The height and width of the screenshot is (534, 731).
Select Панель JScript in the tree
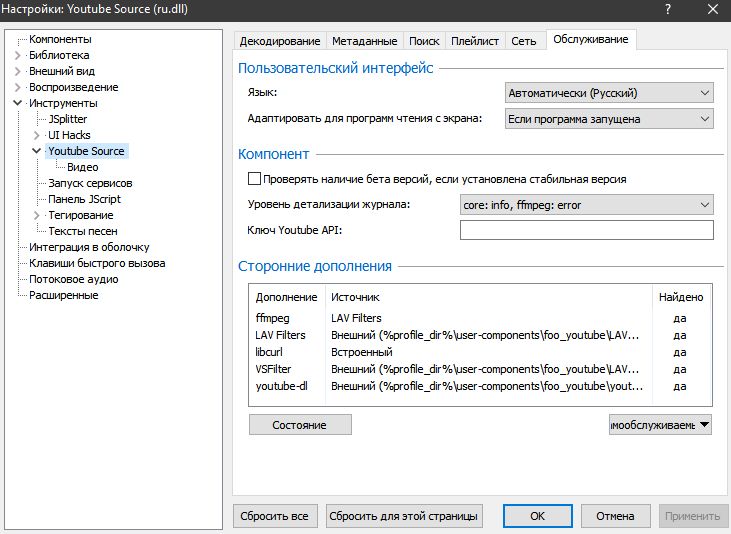tap(84, 199)
